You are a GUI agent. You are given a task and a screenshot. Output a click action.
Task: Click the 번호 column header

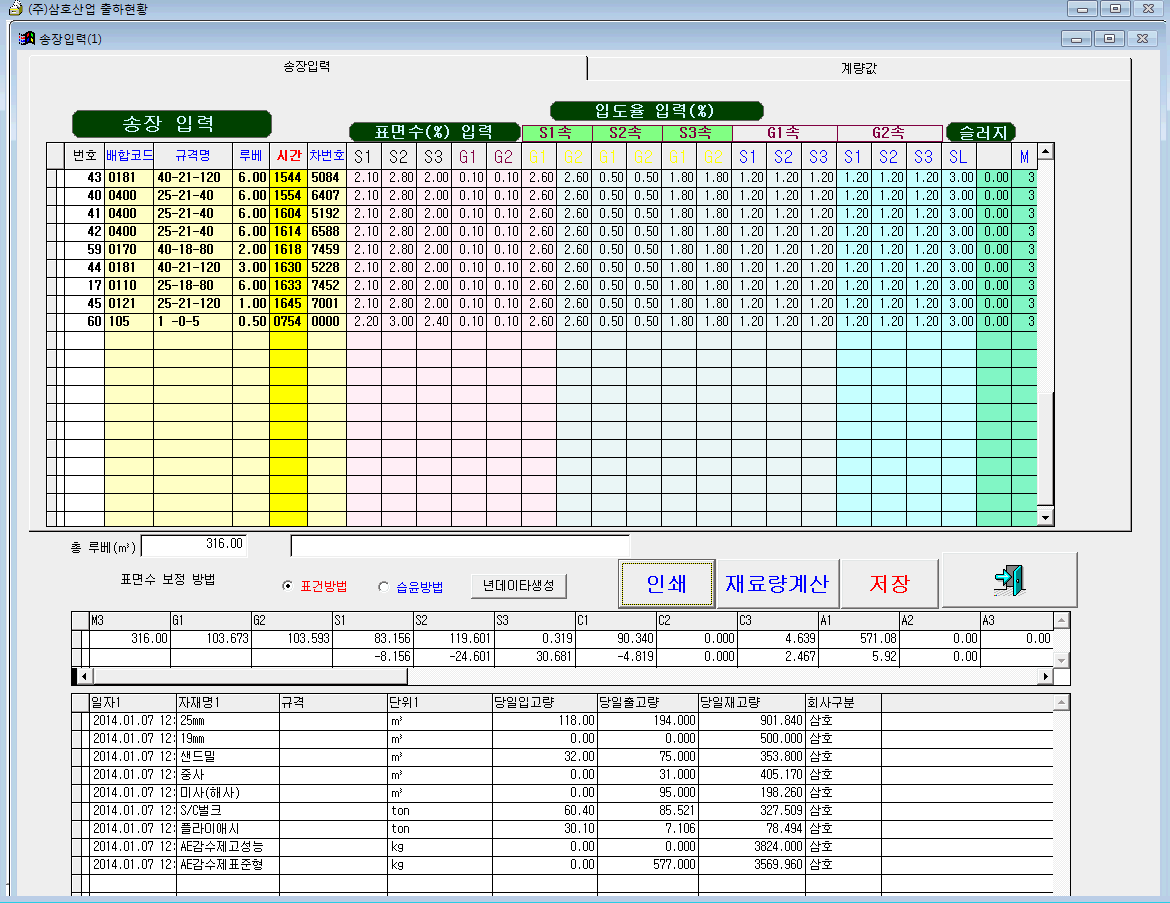click(84, 155)
